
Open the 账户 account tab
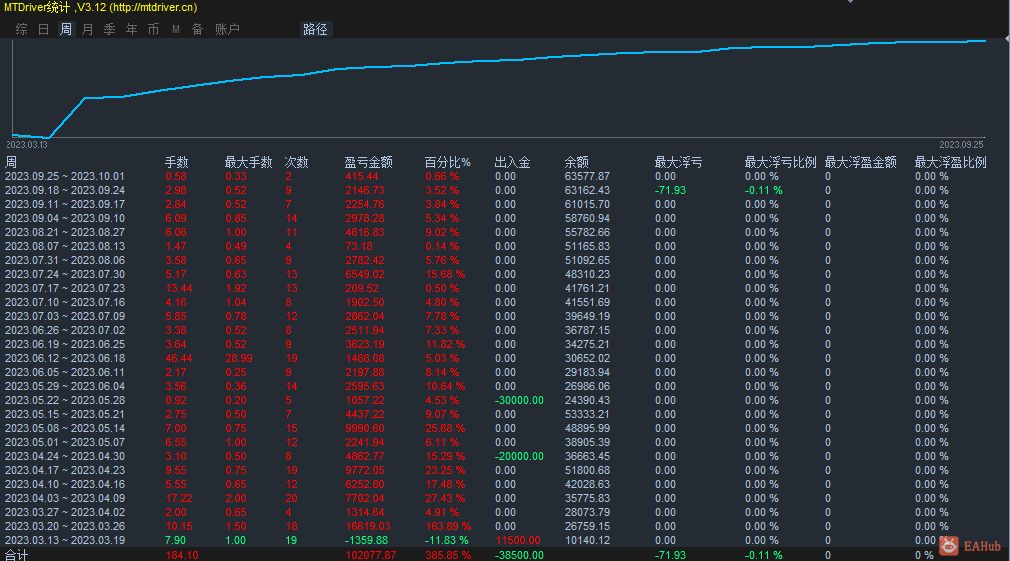pos(227,29)
